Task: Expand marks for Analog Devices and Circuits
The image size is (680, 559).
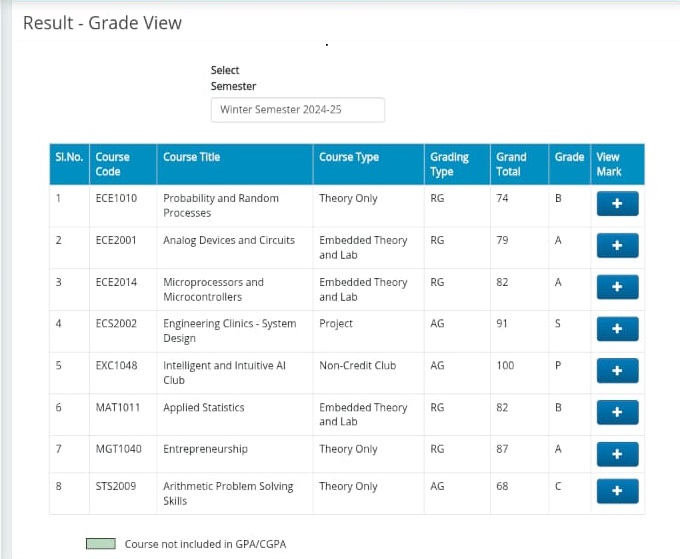Action: (x=617, y=246)
